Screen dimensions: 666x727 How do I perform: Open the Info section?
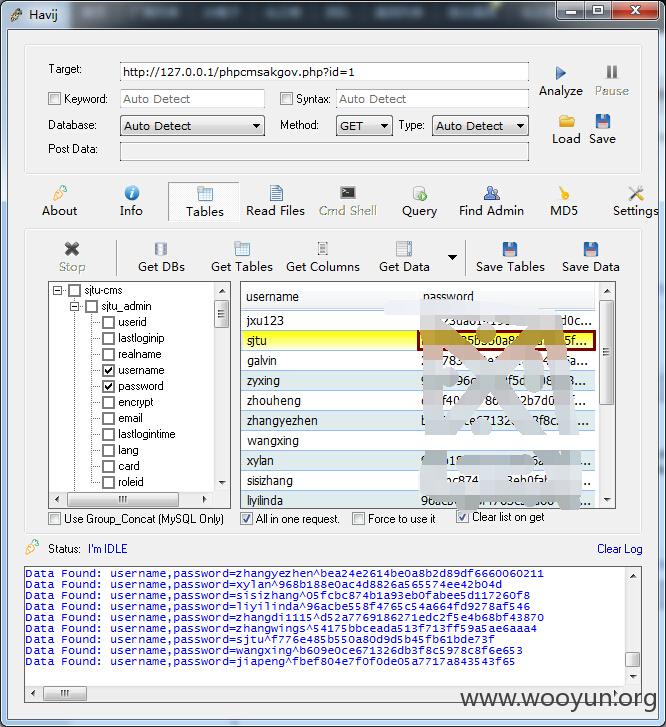tap(131, 202)
